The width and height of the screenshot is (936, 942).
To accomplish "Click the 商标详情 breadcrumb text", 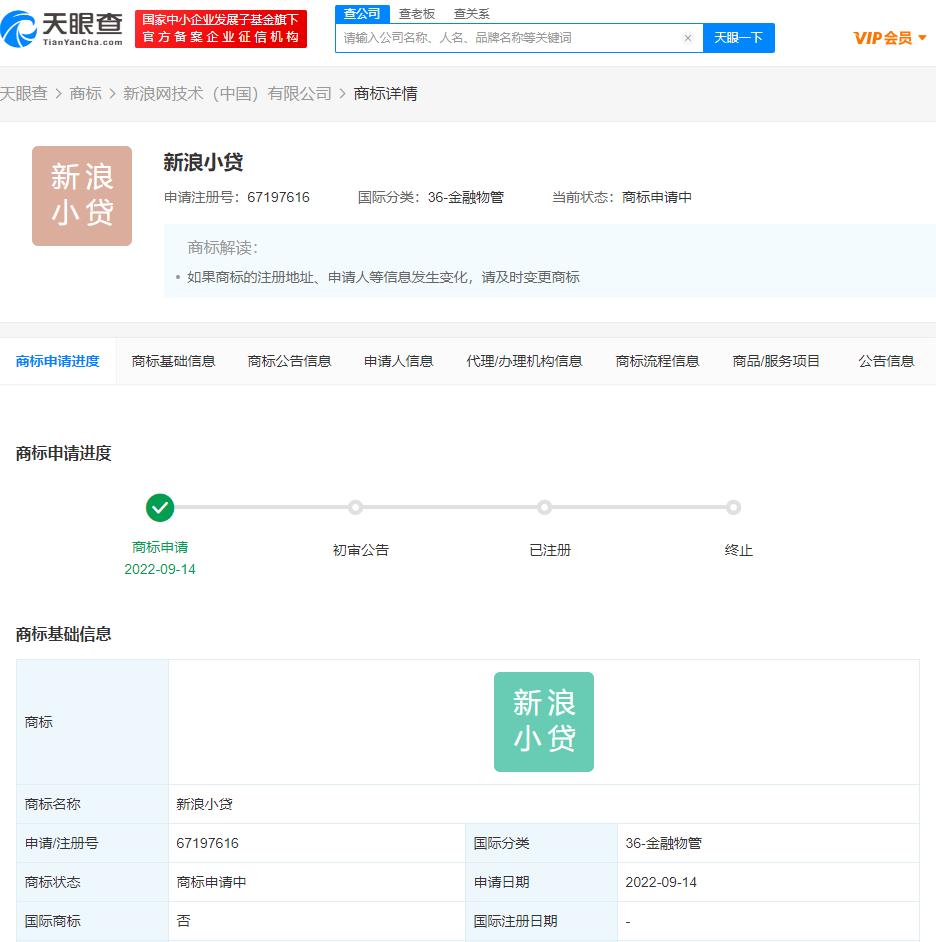I will (x=386, y=94).
